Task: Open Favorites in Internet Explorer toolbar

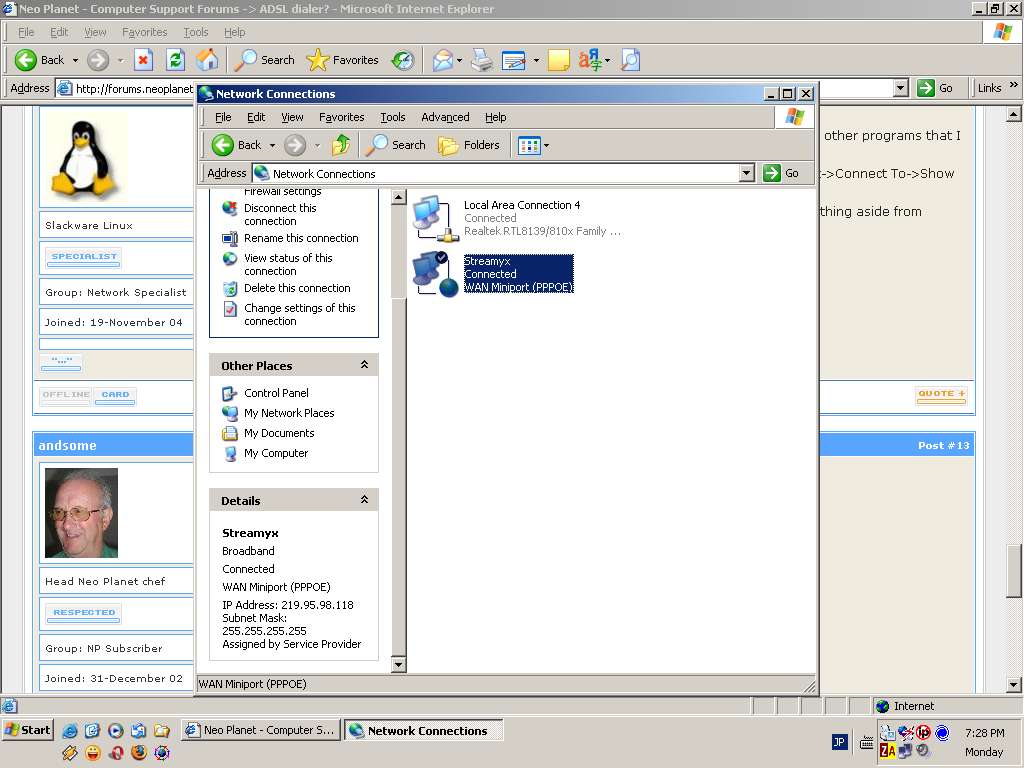Action: pos(343,60)
